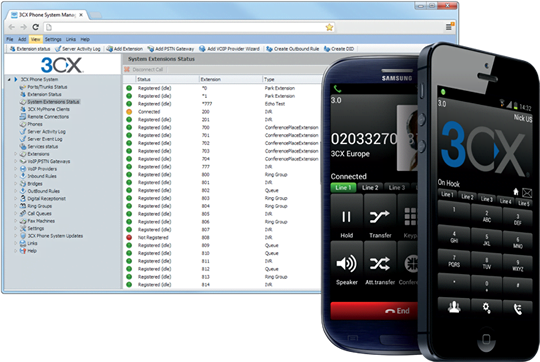End the call with red End button

point(374,311)
